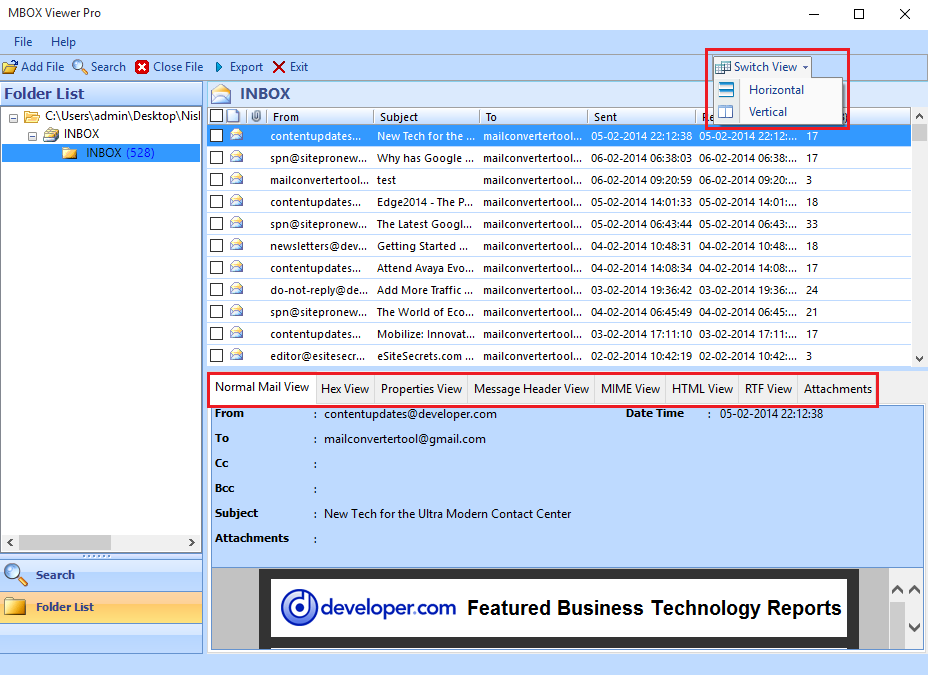
Task: Click the red Exit X icon
Action: pos(279,67)
